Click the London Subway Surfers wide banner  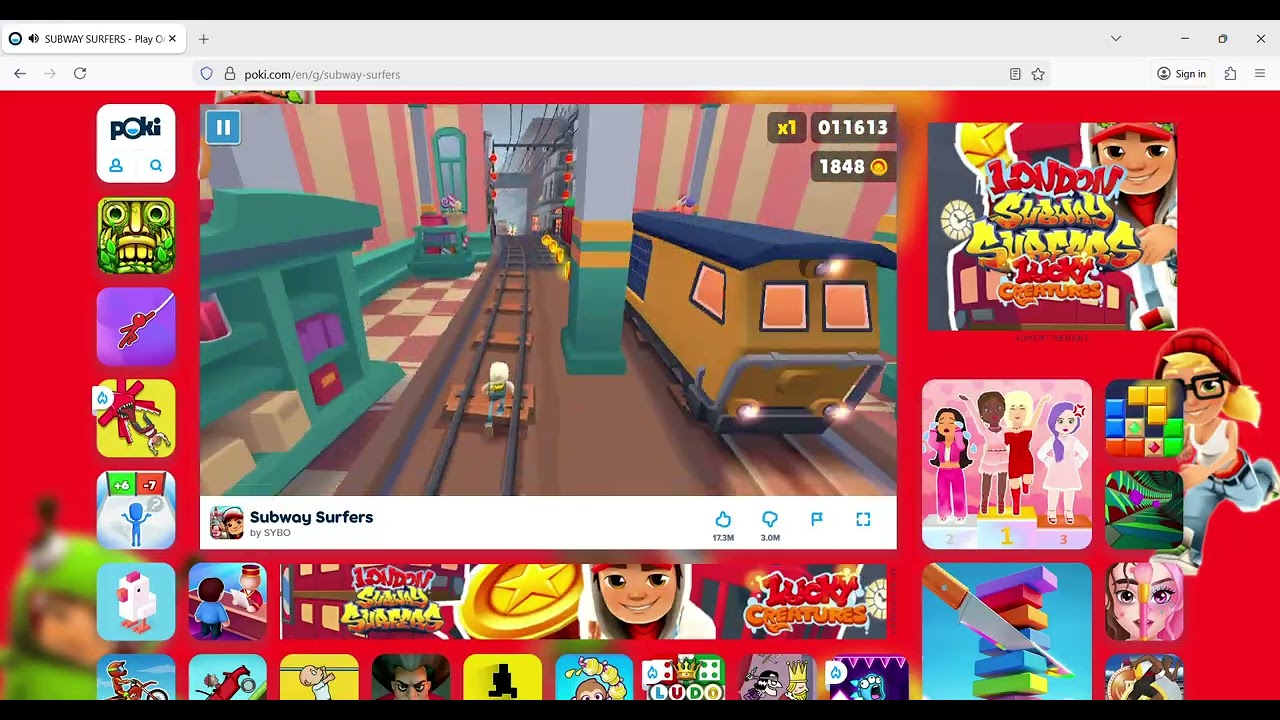pyautogui.click(x=583, y=601)
